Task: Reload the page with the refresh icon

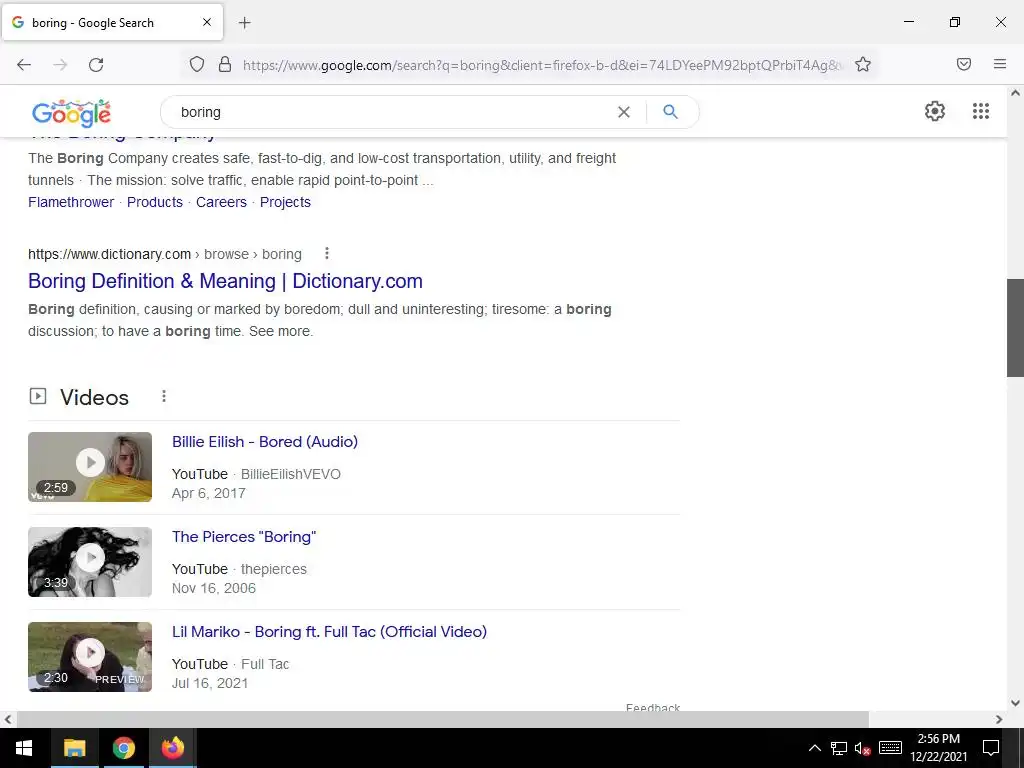Action: (x=96, y=65)
